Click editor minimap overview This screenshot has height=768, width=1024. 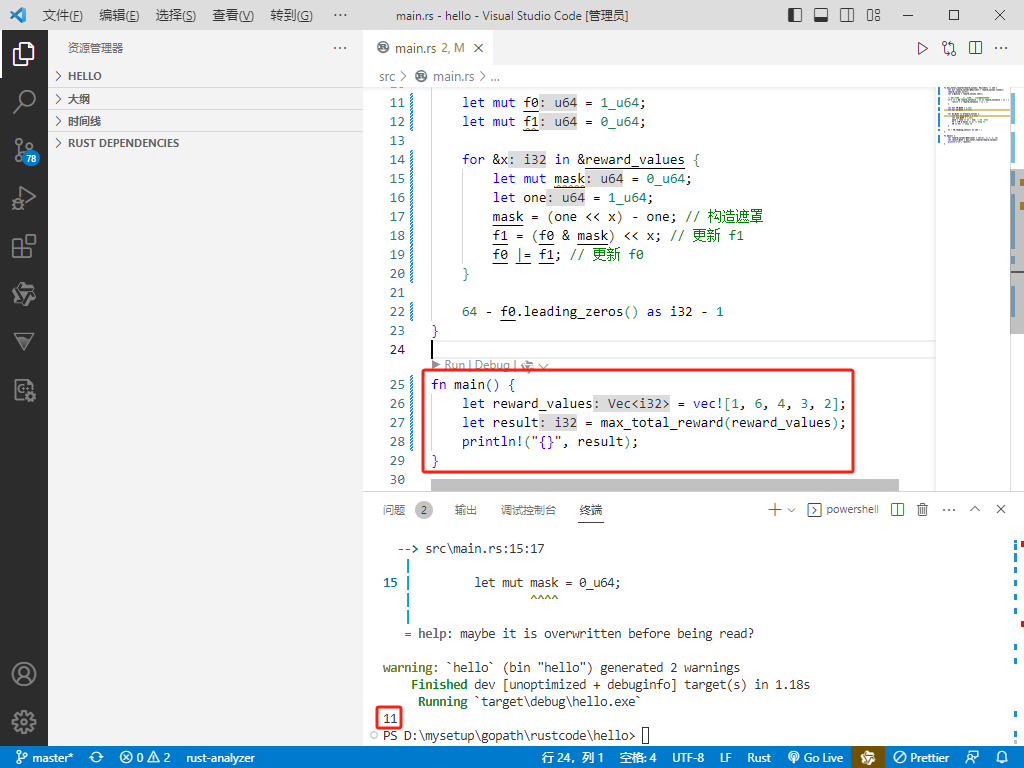(973, 287)
